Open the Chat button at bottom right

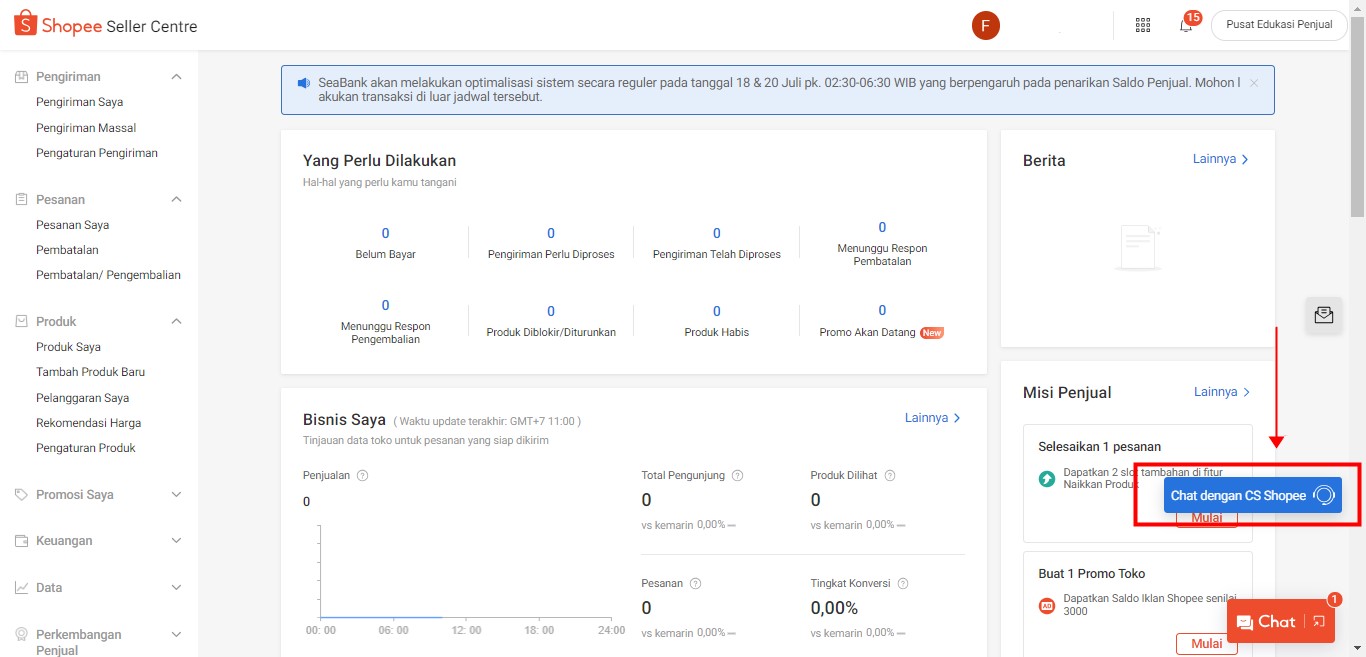[x=1281, y=622]
